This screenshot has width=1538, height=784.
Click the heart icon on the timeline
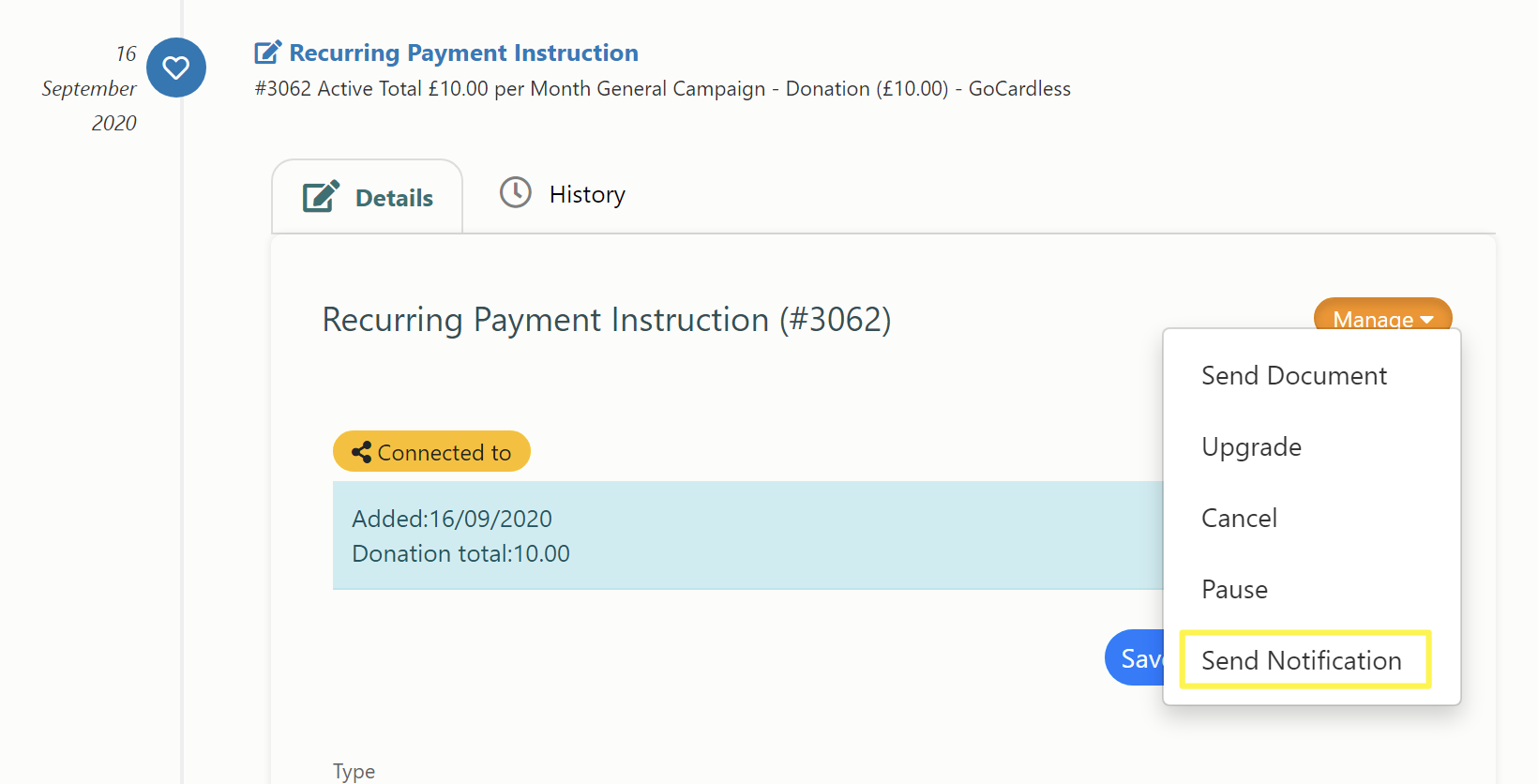point(176,68)
